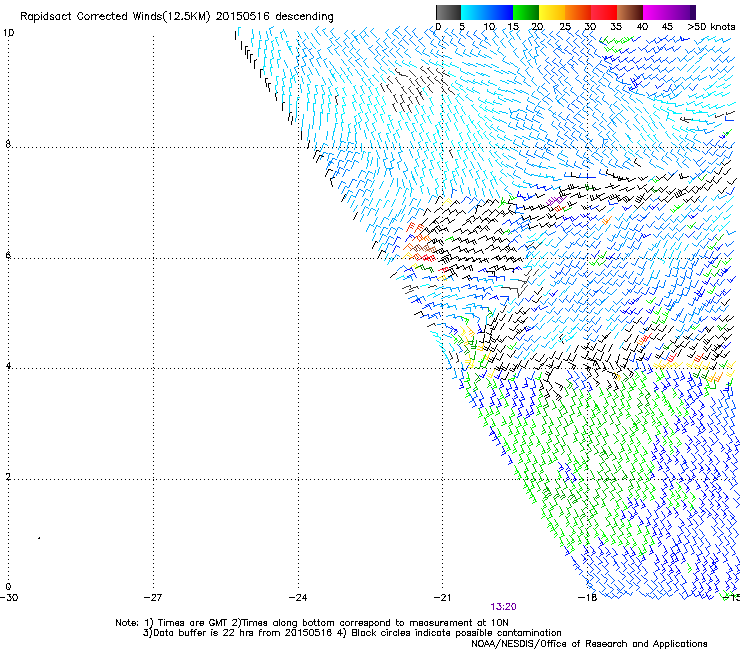Select the '8' latitude label on the left axis
This screenshot has height=650, width=740.
tap(8, 144)
